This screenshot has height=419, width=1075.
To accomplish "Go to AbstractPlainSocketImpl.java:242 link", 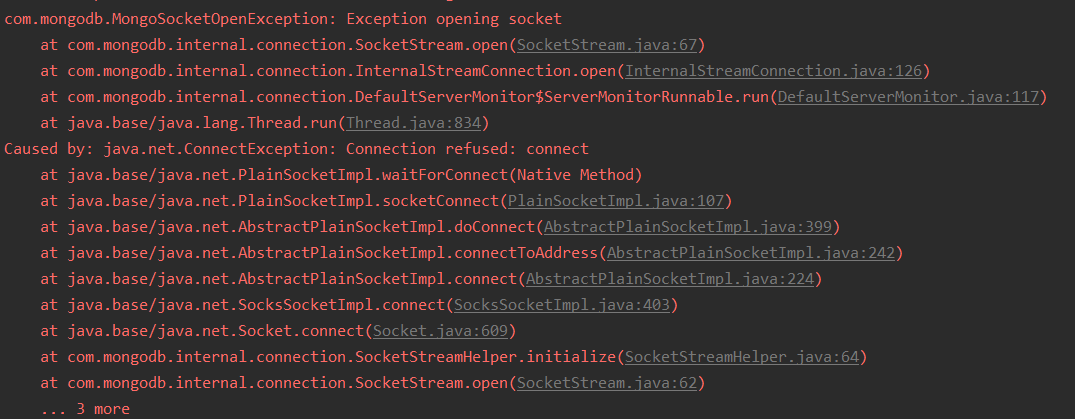I will [751, 253].
